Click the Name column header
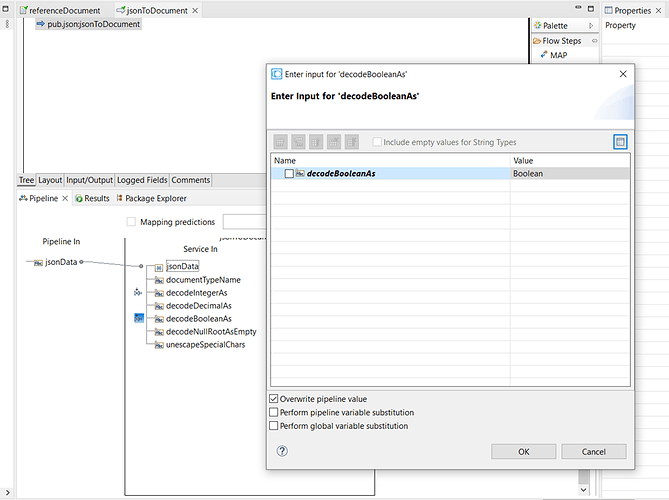This screenshot has width=669, height=500. coord(390,160)
